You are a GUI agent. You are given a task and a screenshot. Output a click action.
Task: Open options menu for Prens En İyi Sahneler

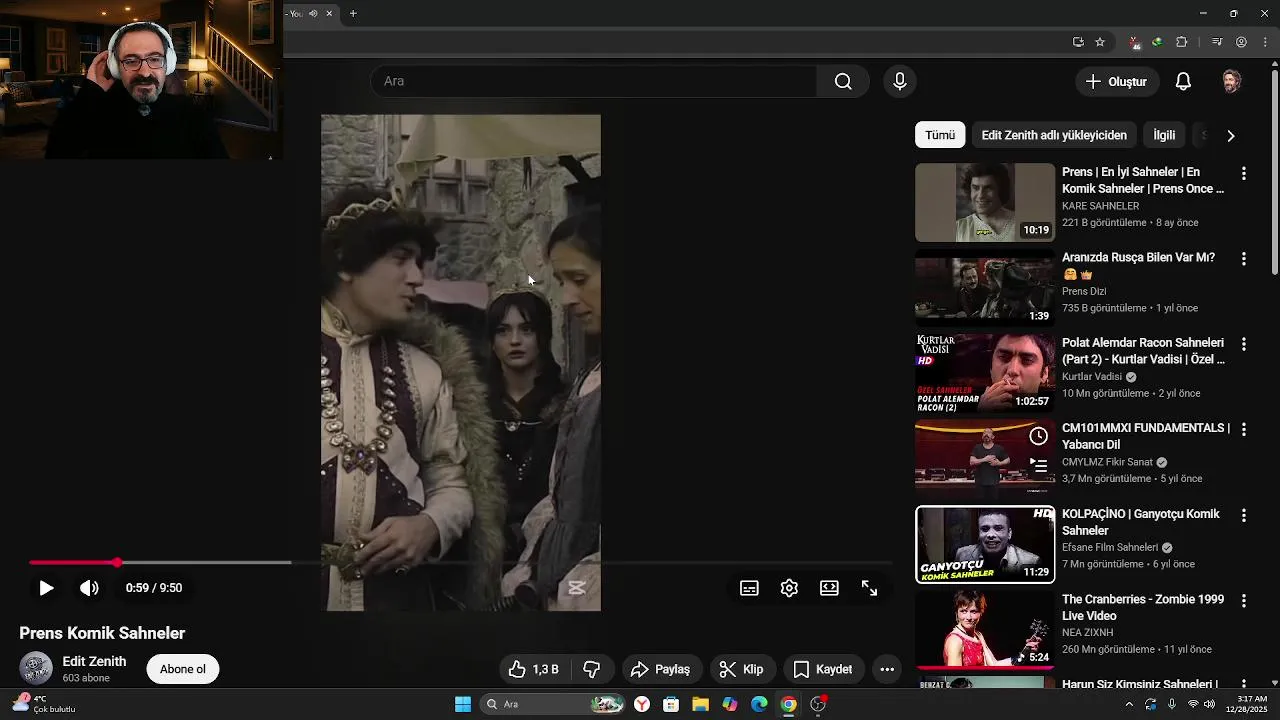[x=1244, y=173]
